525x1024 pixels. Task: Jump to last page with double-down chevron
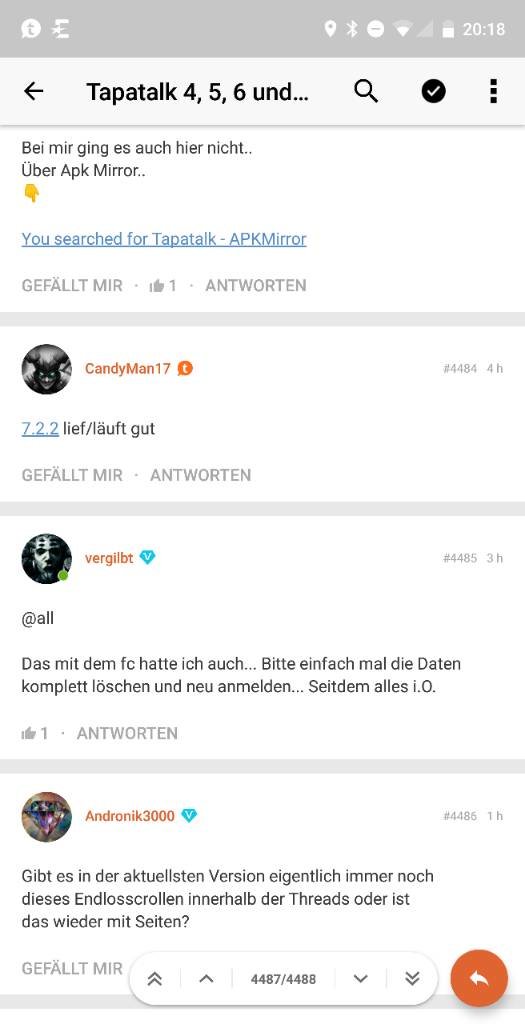tap(411, 978)
